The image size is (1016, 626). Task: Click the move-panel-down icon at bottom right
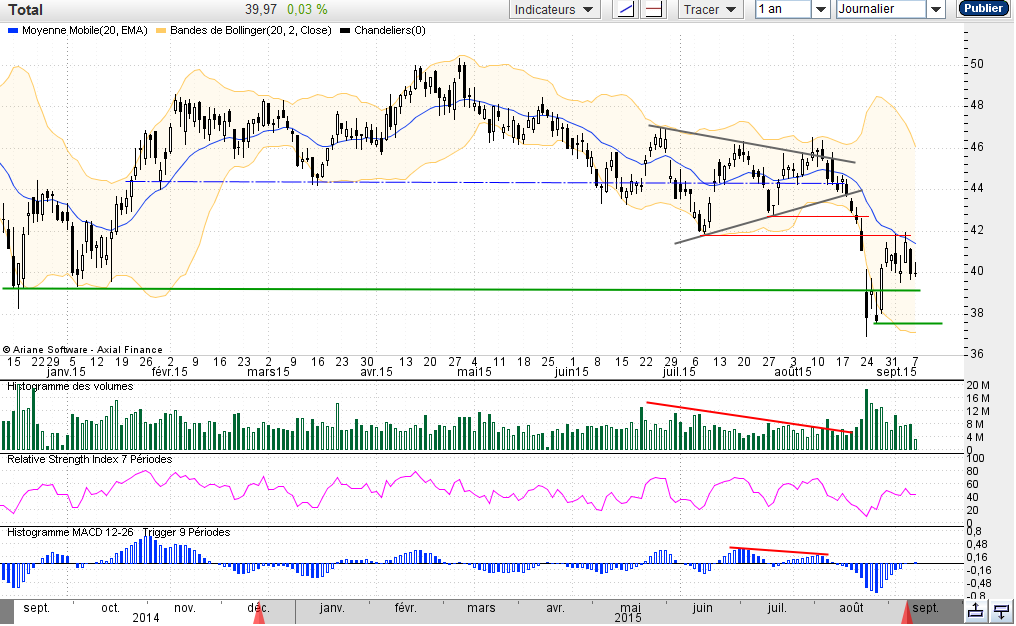point(1002,610)
